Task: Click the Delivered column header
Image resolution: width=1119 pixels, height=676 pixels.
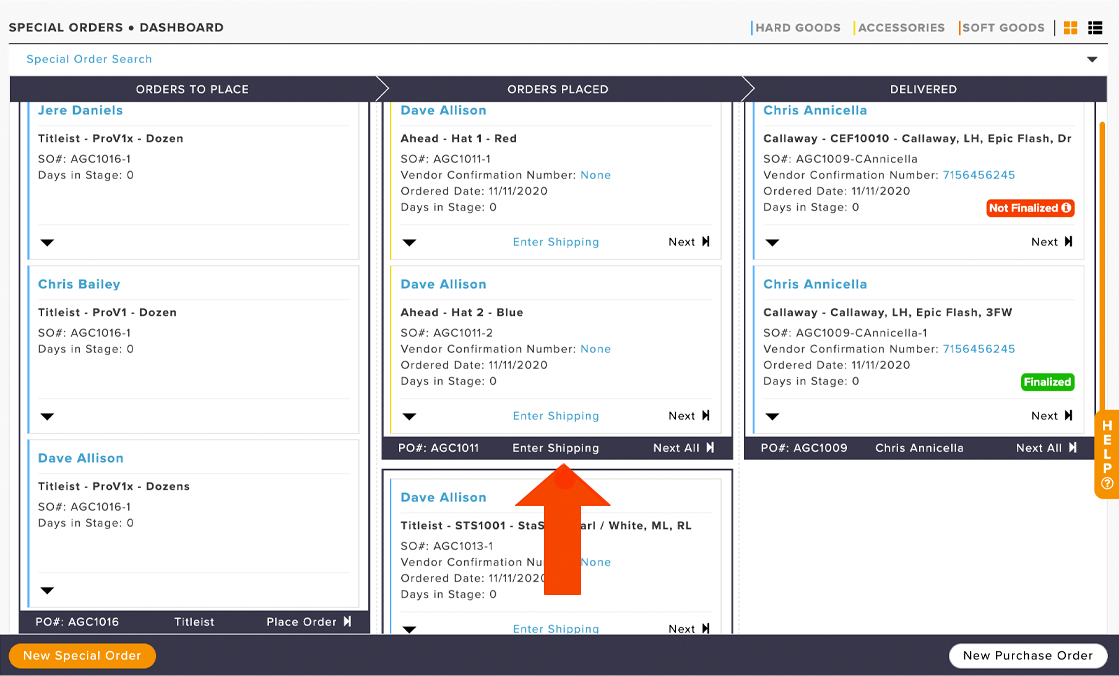Action: (x=923, y=89)
